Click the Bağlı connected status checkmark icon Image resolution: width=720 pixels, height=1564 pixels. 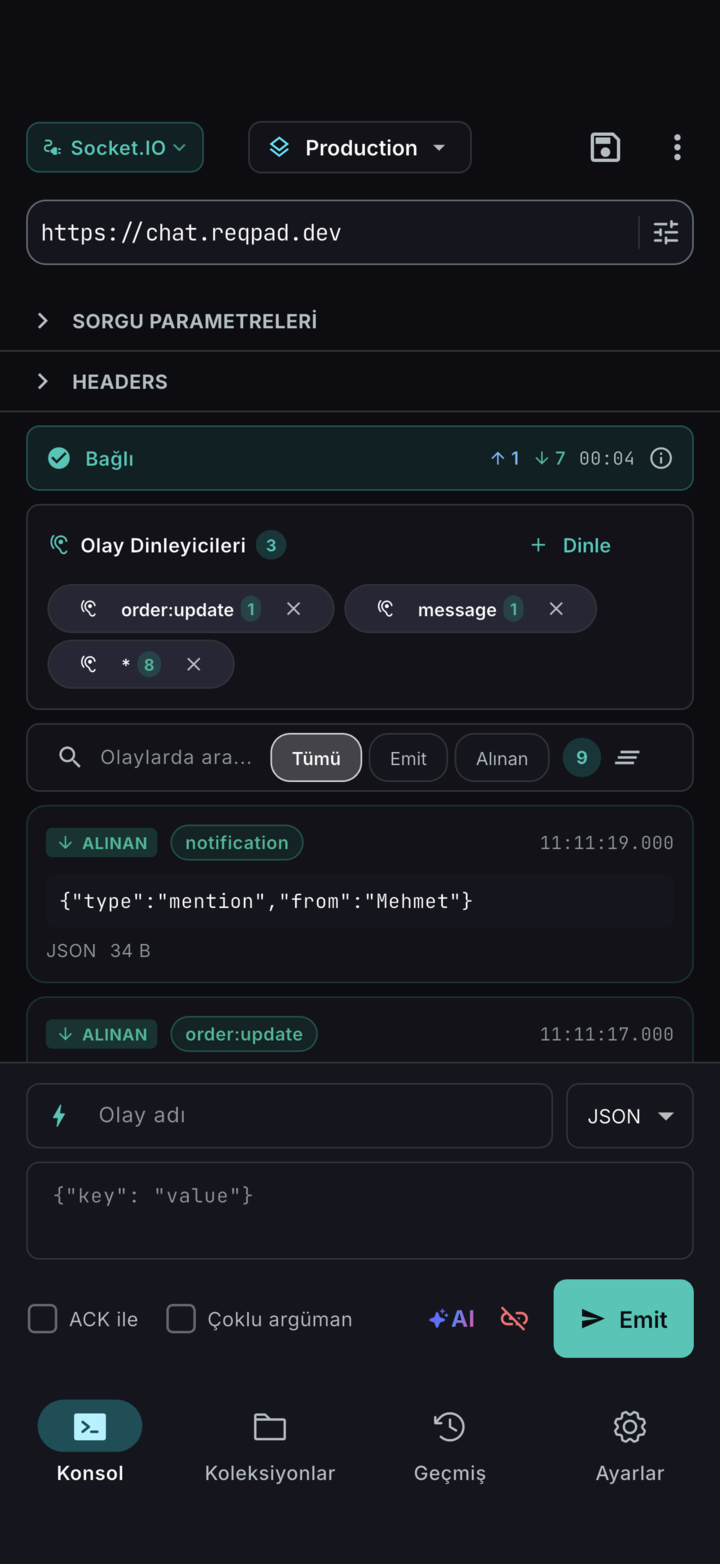click(59, 458)
